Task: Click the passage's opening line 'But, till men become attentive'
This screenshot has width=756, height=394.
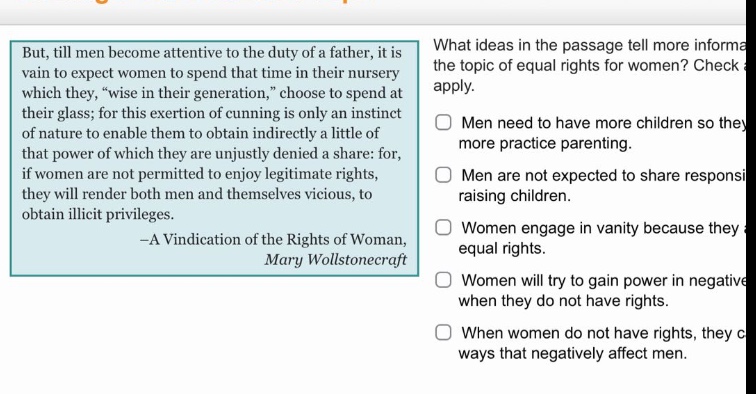Action: tap(212, 53)
